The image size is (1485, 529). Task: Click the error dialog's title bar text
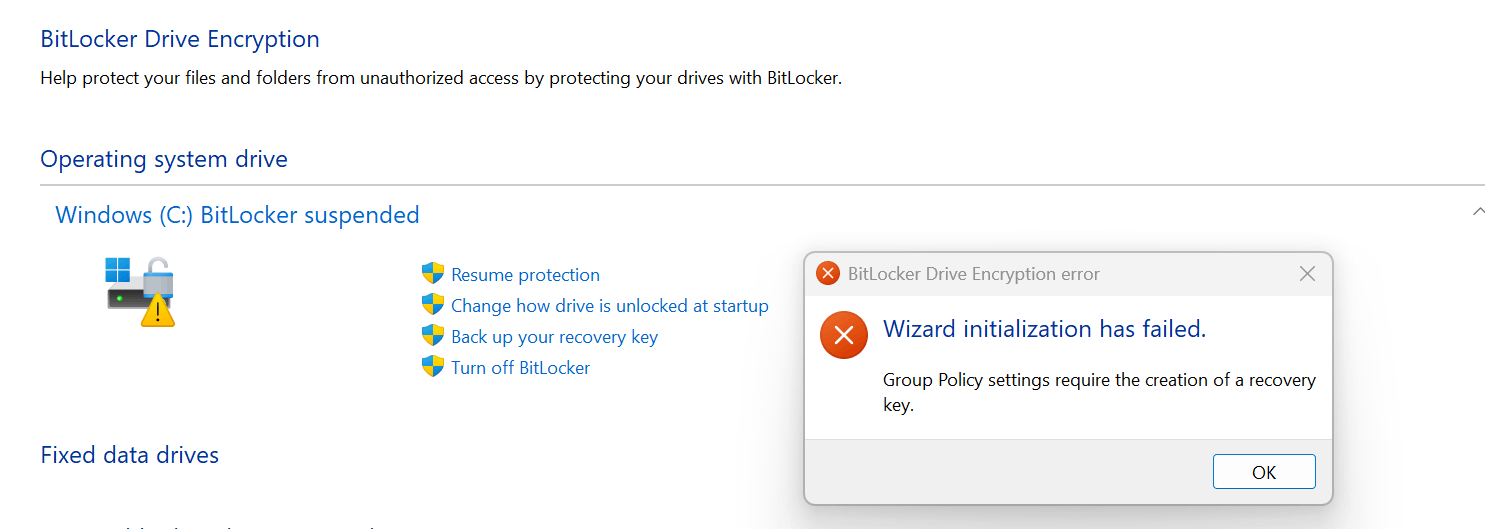pos(973,274)
